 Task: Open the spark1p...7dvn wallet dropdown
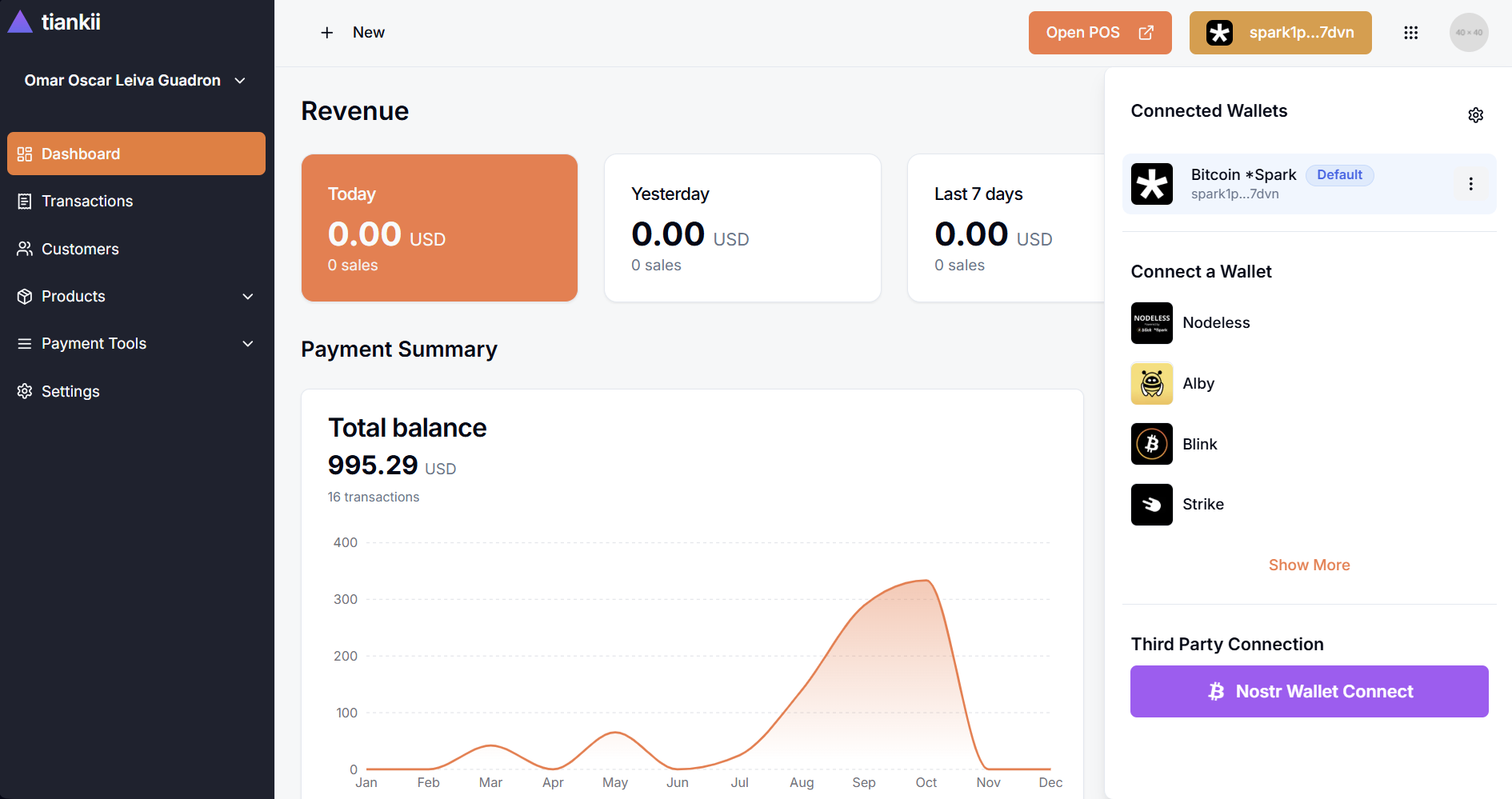[x=1280, y=33]
